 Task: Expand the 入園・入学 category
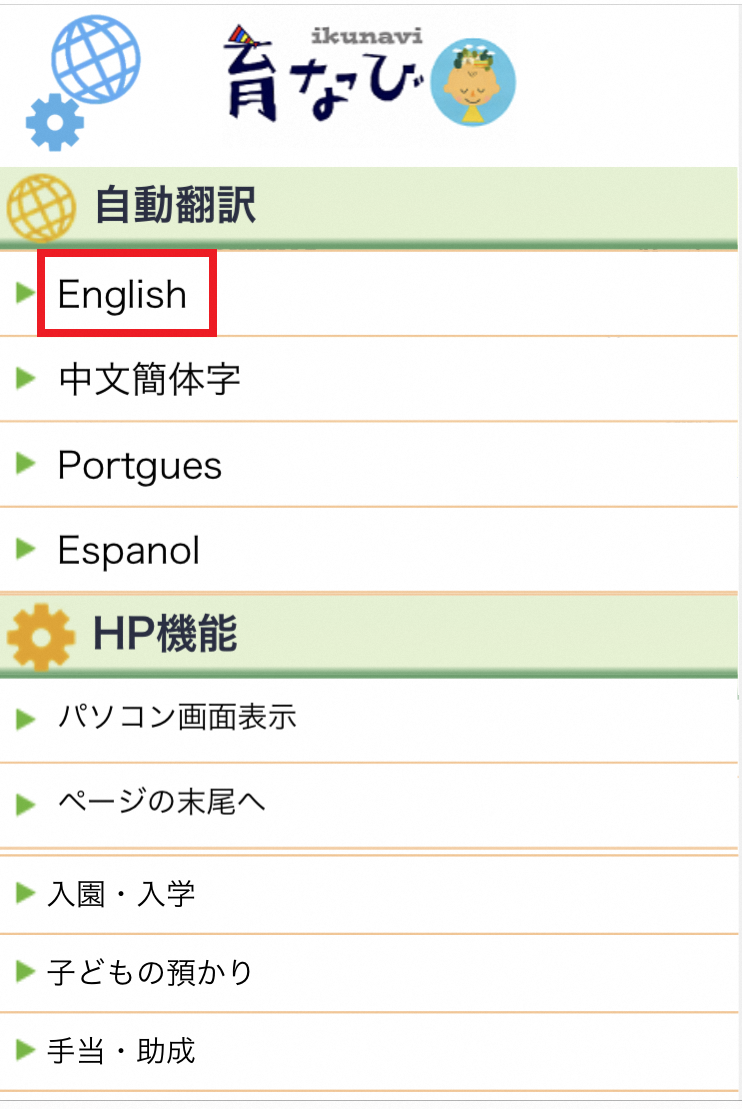[121, 893]
